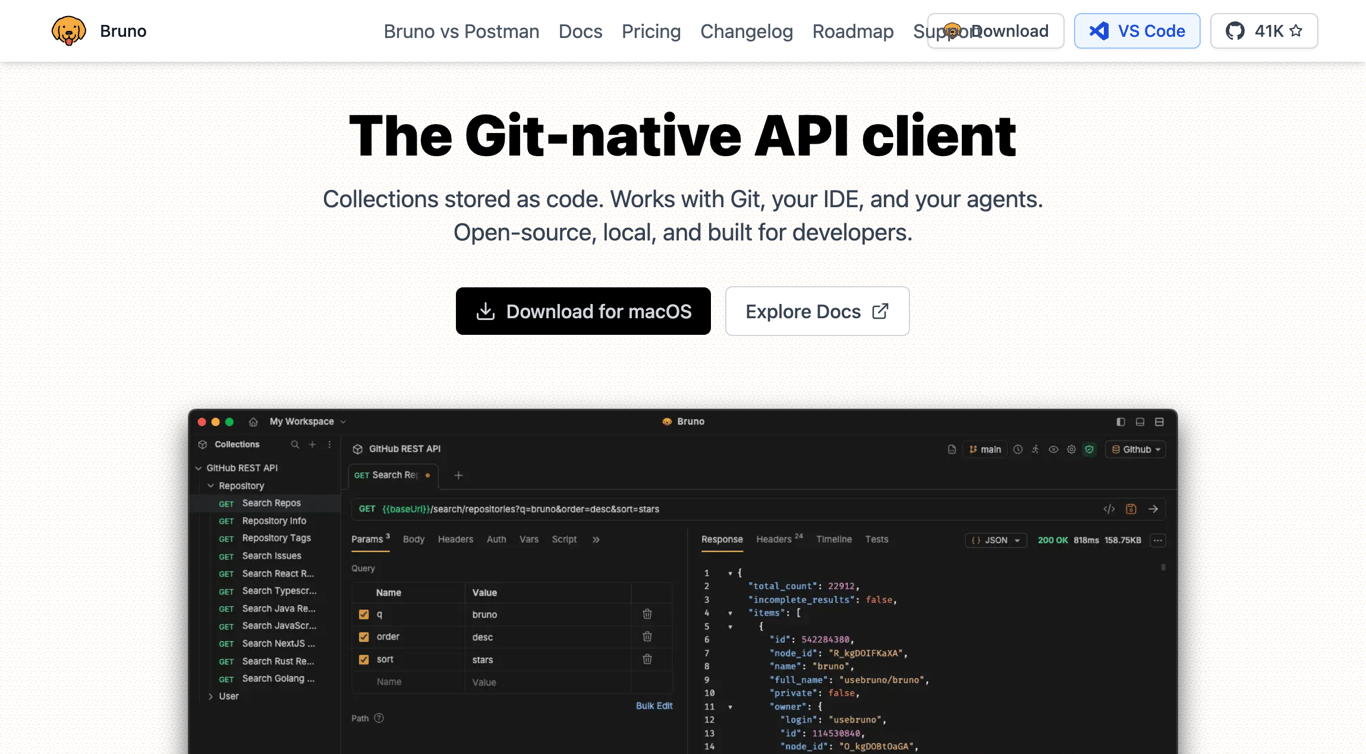This screenshot has width=1366, height=754.
Task: Click the code snippet icon beside the URL
Action: 1108,508
